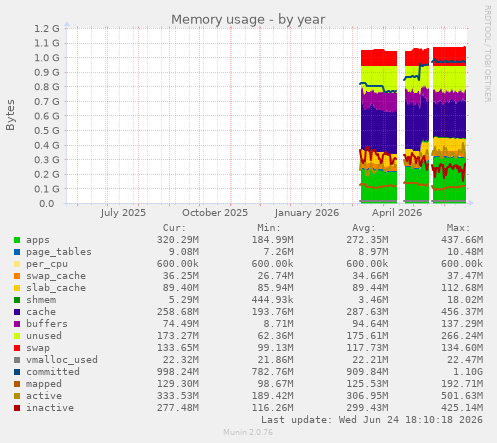
Task: Click the "1.2 G" y-axis value
Action: (47, 29)
